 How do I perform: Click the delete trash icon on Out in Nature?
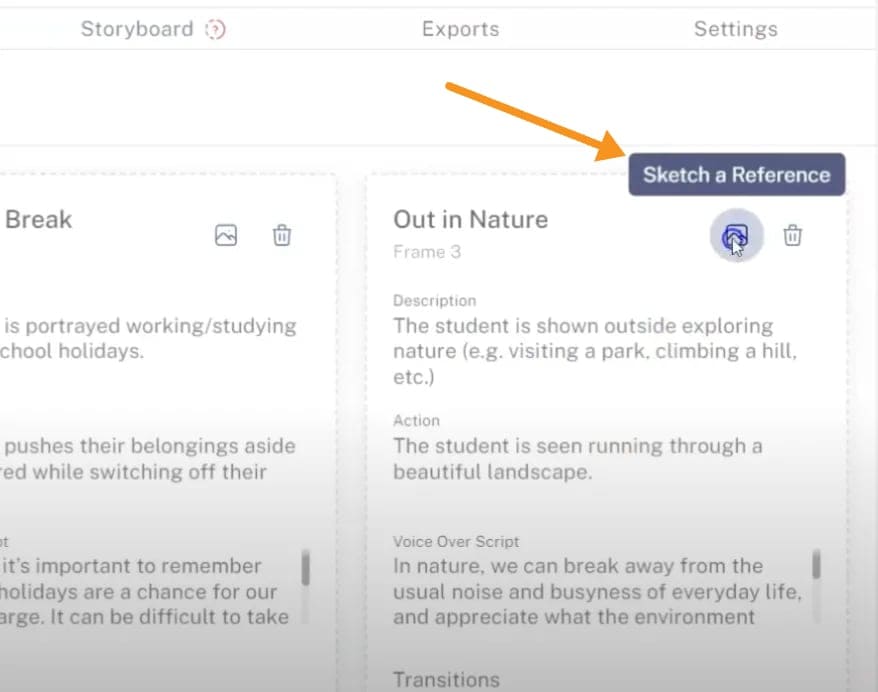tap(792, 236)
